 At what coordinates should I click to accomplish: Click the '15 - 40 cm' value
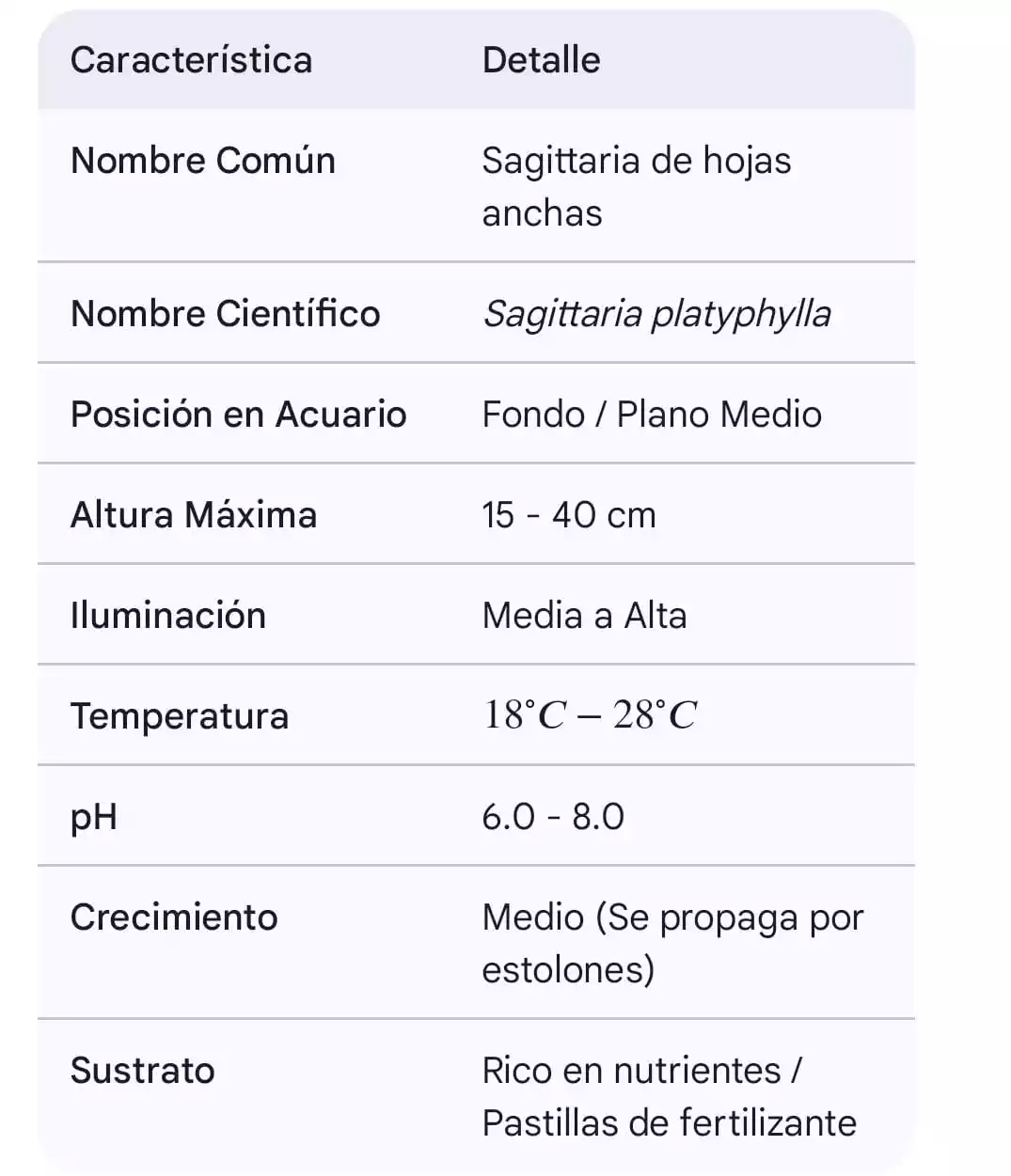click(569, 515)
